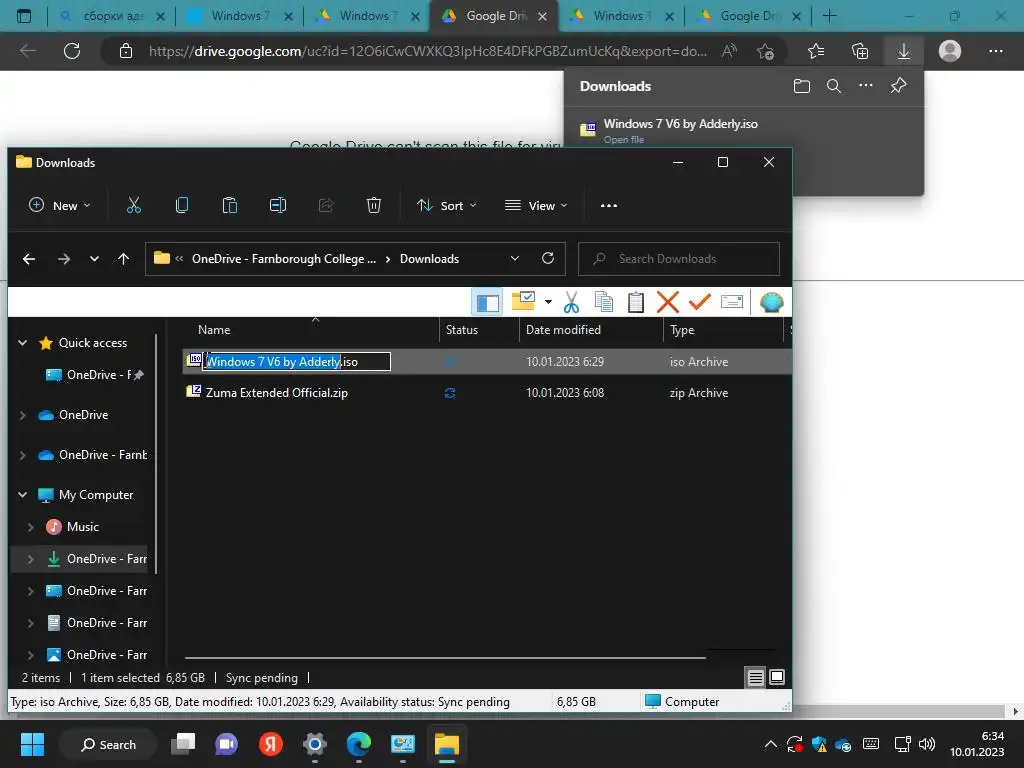Click the taskbar Search box
This screenshot has height=768, width=1024.
click(108, 744)
